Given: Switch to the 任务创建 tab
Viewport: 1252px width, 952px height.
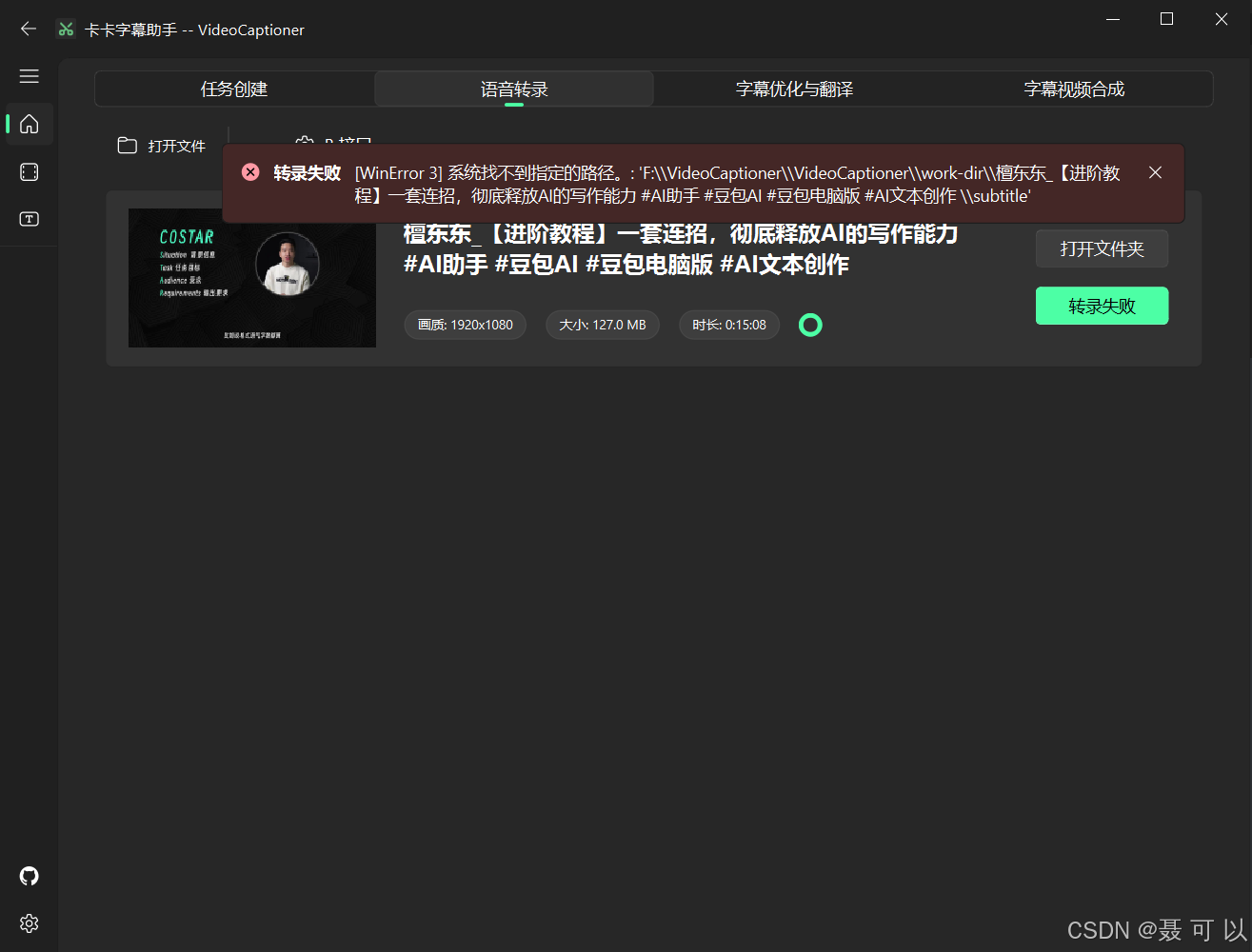Looking at the screenshot, I should [234, 89].
